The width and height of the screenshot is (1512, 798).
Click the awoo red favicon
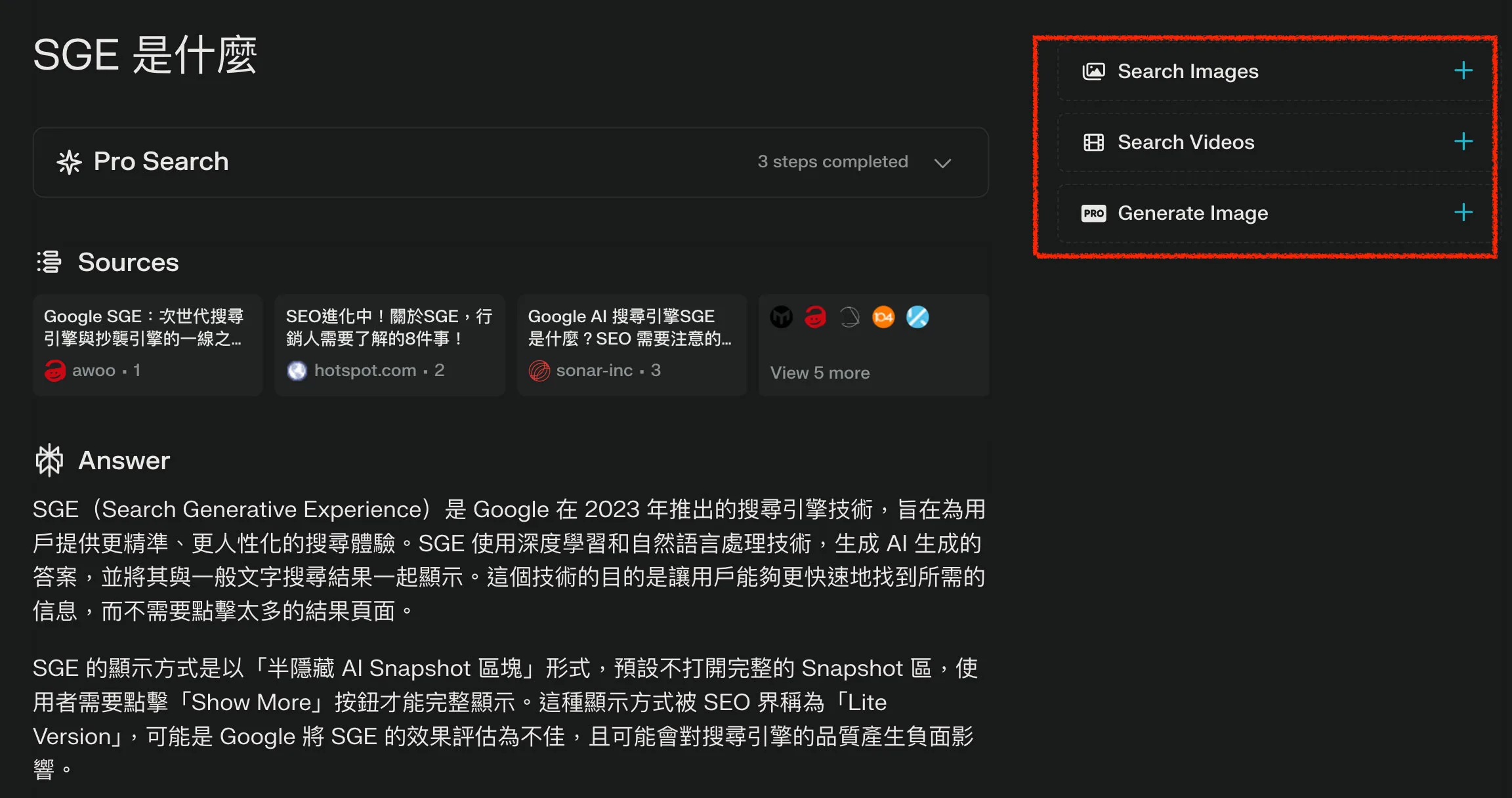tap(54, 371)
